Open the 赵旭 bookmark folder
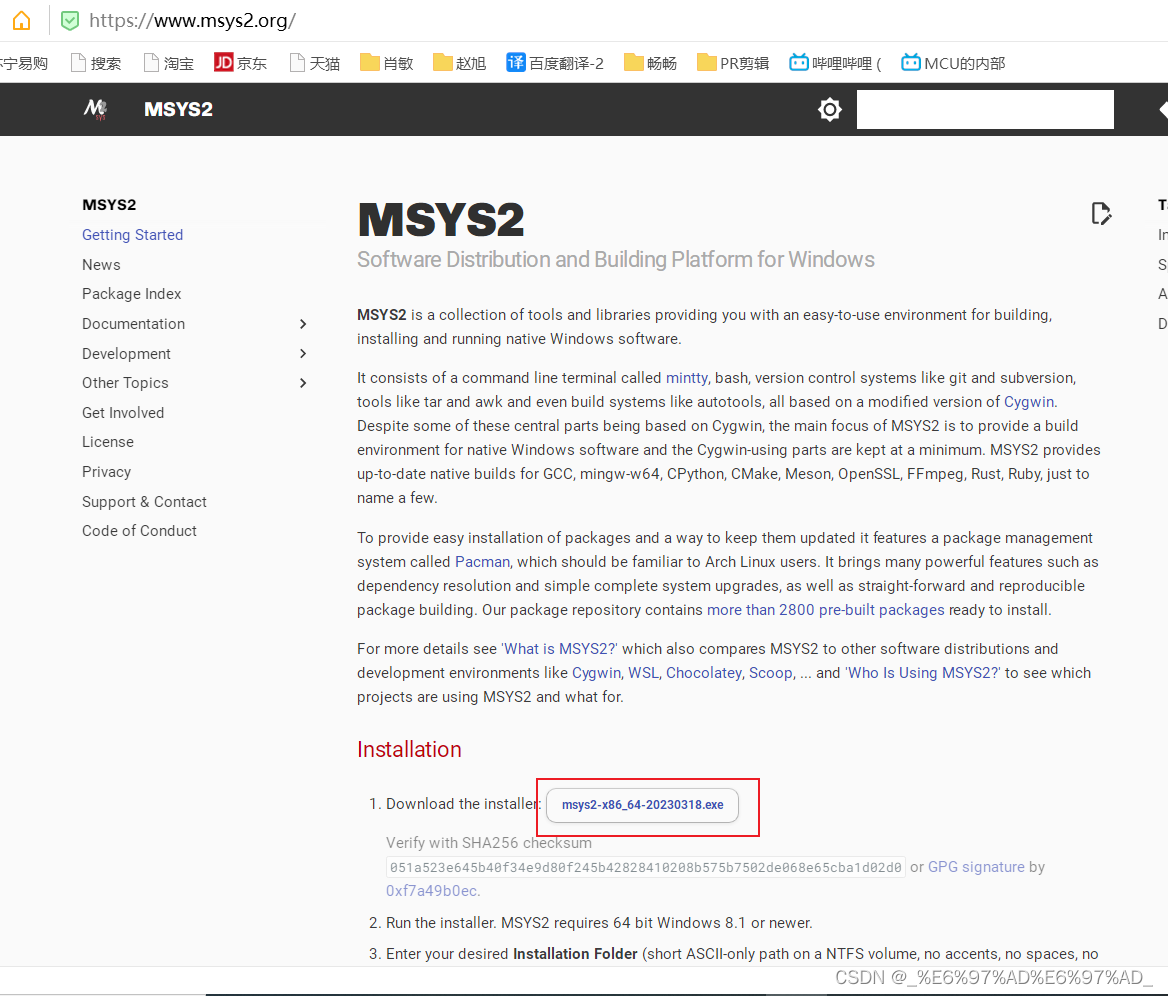 (x=460, y=63)
